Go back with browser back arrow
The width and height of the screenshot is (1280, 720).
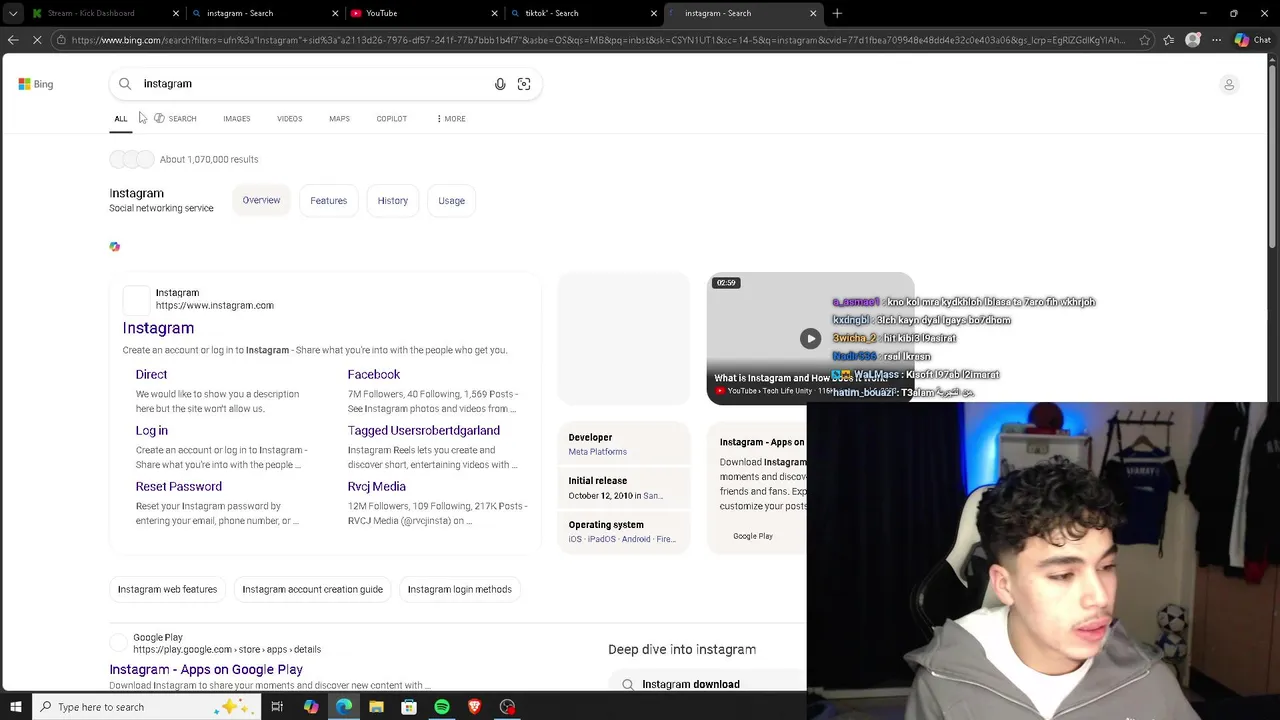tap(13, 40)
